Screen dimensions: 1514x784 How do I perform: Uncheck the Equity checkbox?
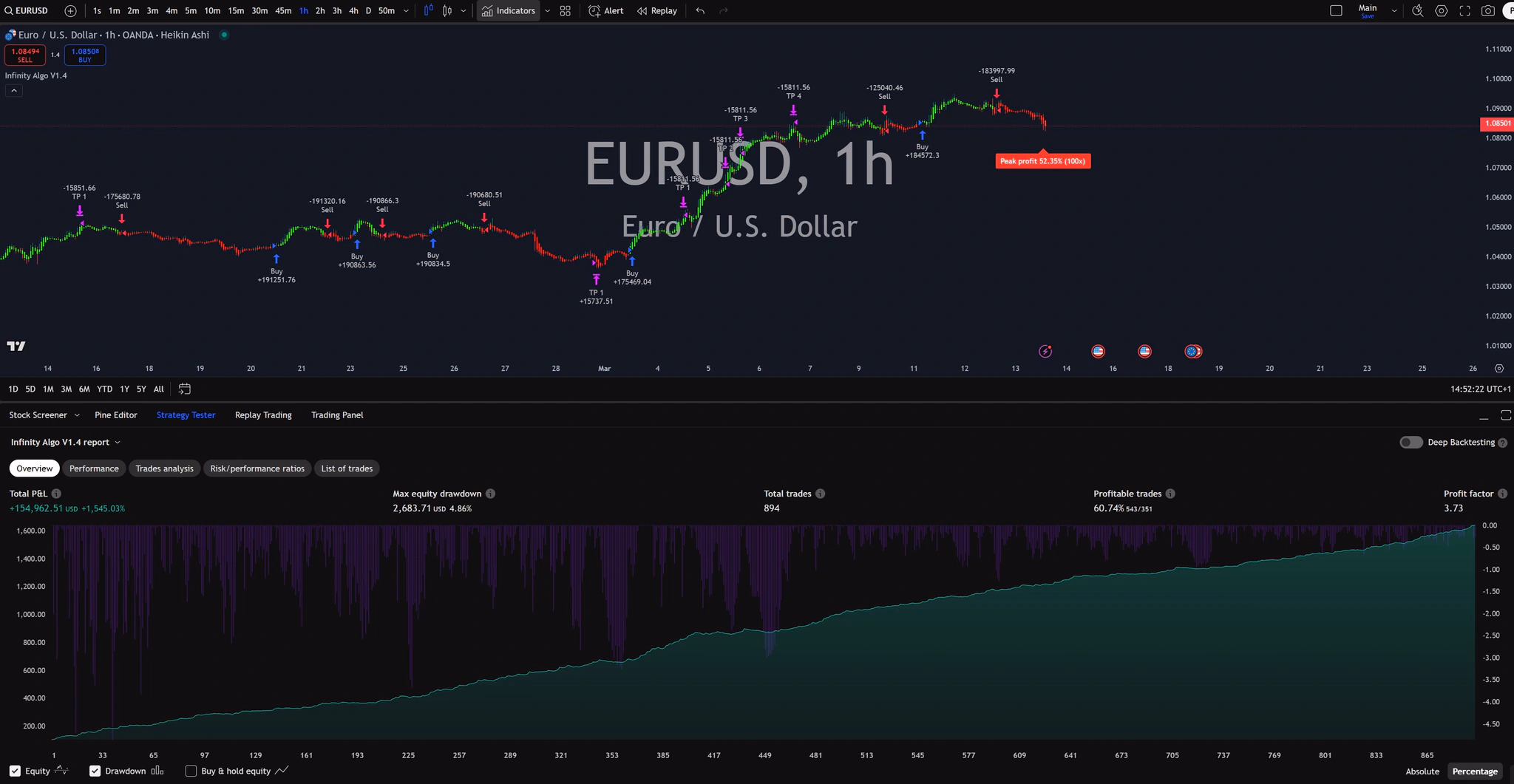click(x=15, y=771)
